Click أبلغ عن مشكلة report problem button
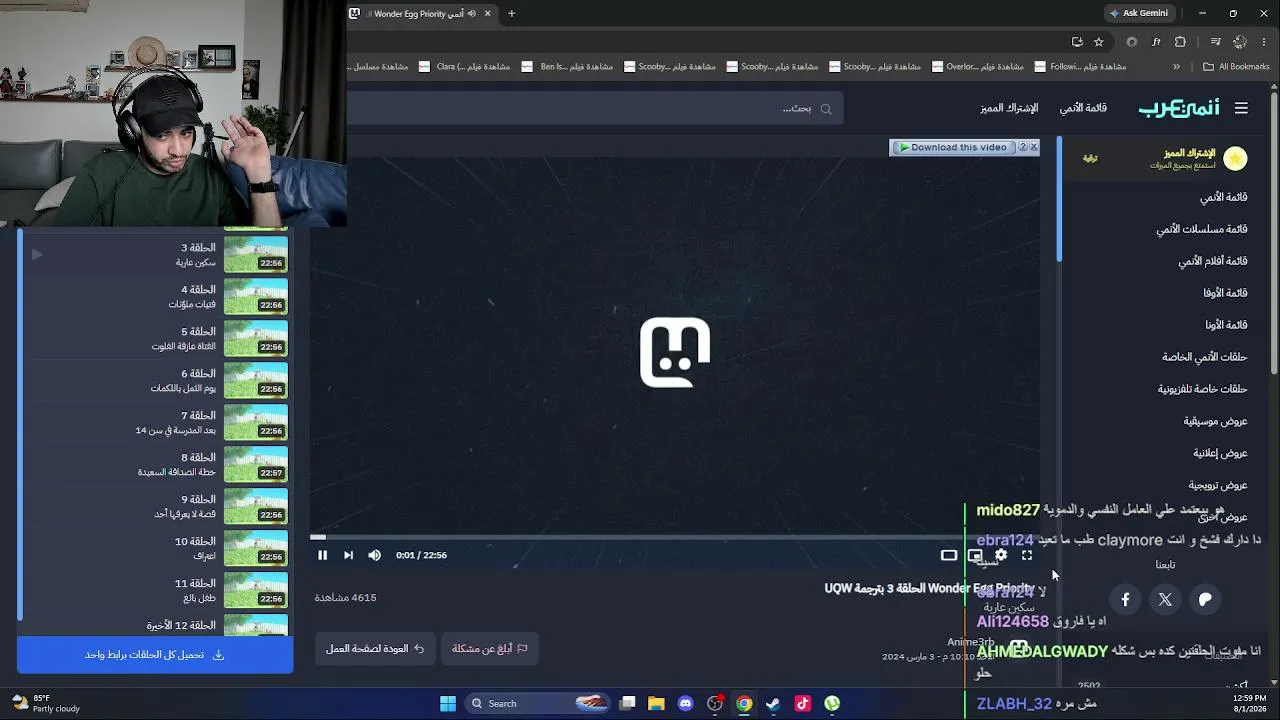The image size is (1280, 720). click(x=489, y=648)
